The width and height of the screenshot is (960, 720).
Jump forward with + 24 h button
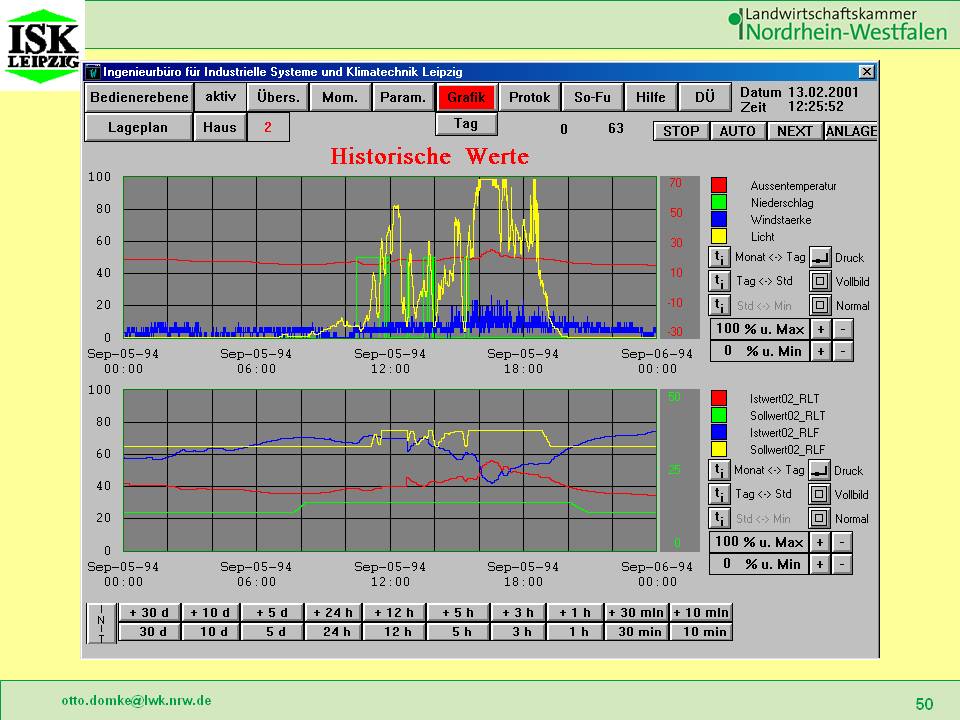332,612
